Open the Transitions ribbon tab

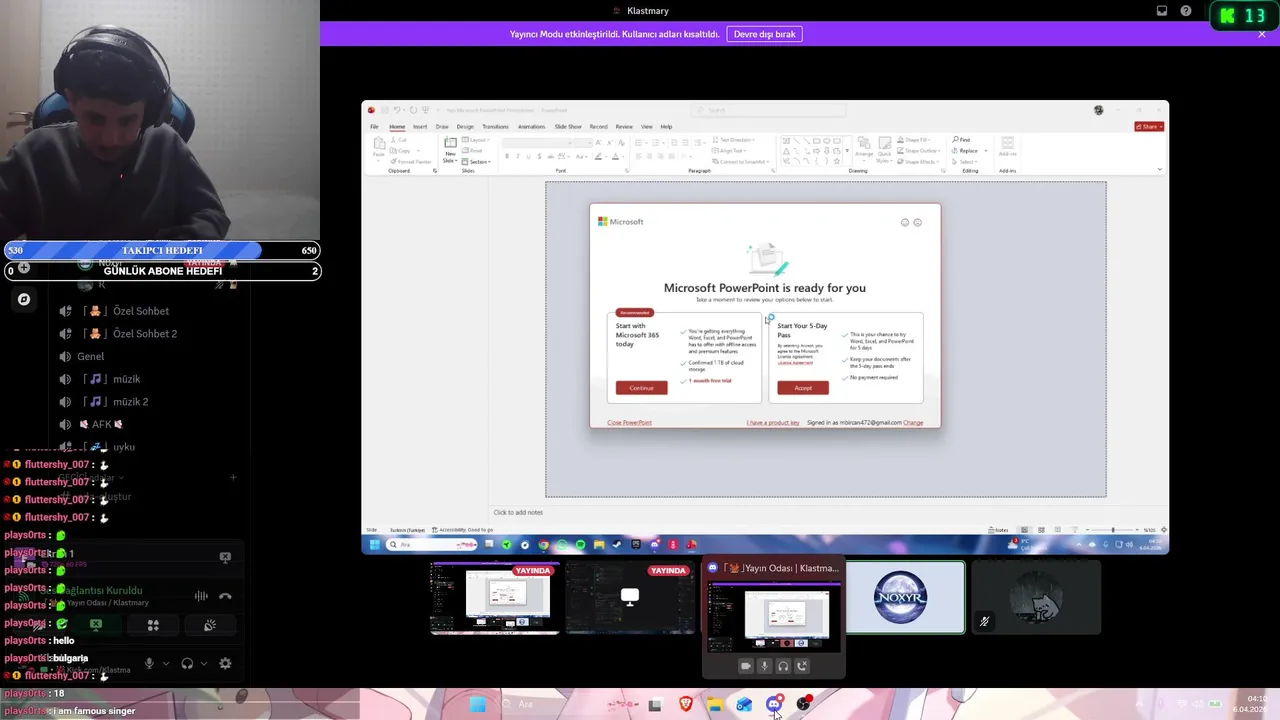(x=495, y=127)
